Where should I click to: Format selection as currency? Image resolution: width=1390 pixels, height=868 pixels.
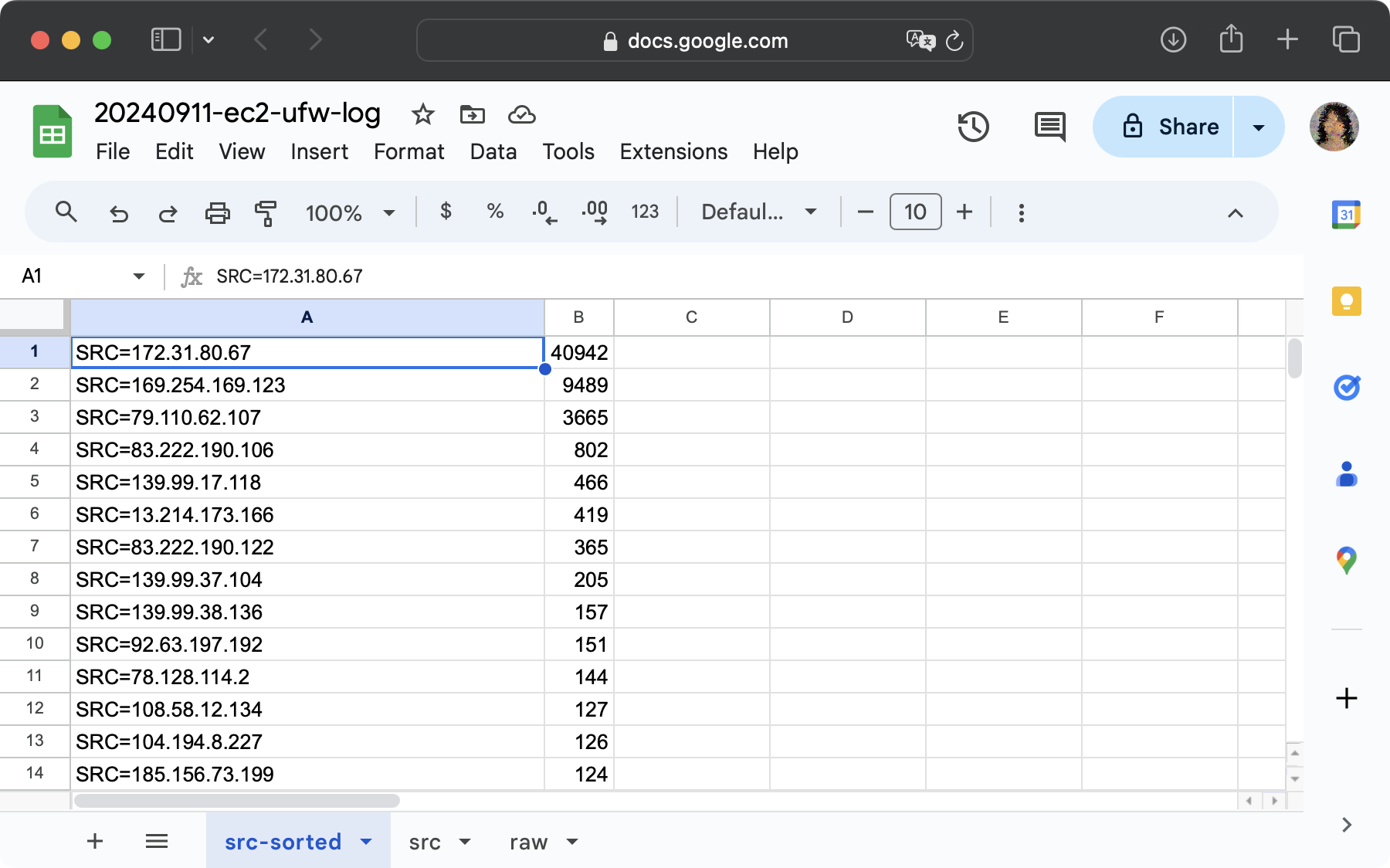446,212
